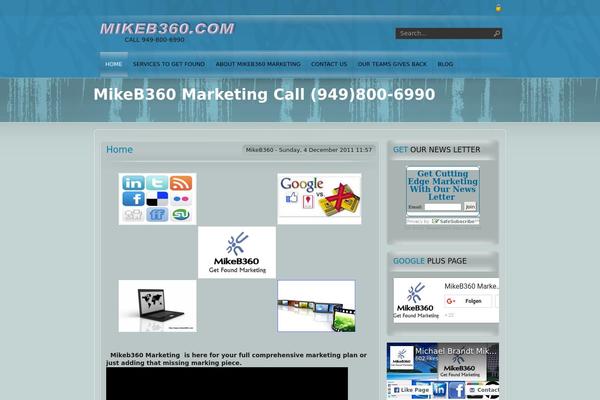600x400 pixels.
Task: Open Our Teams Gives Back menu
Action: 392,64
